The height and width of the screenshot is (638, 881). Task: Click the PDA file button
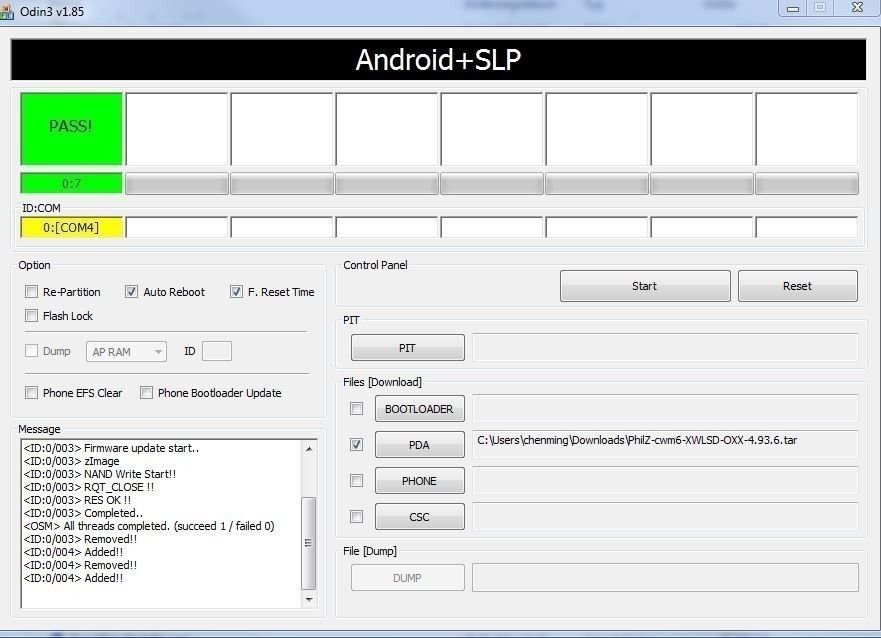click(419, 445)
